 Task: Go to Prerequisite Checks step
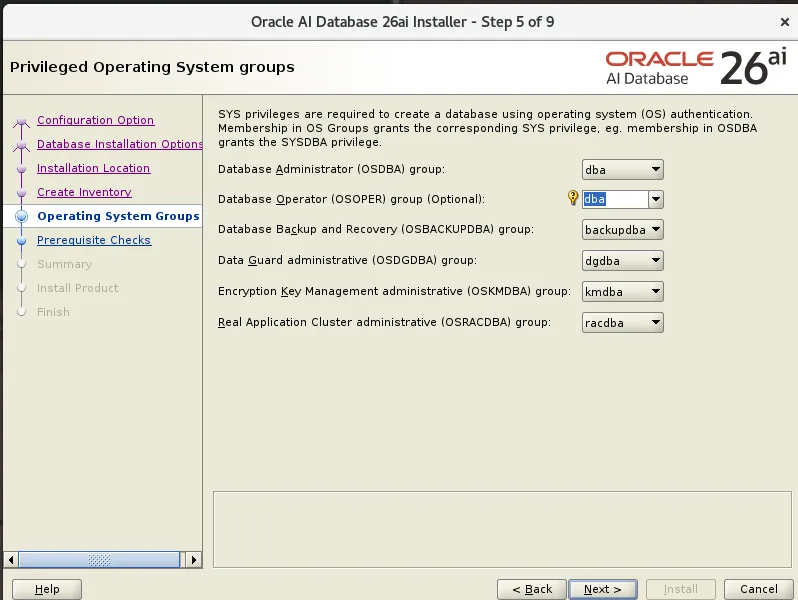[x=94, y=240]
